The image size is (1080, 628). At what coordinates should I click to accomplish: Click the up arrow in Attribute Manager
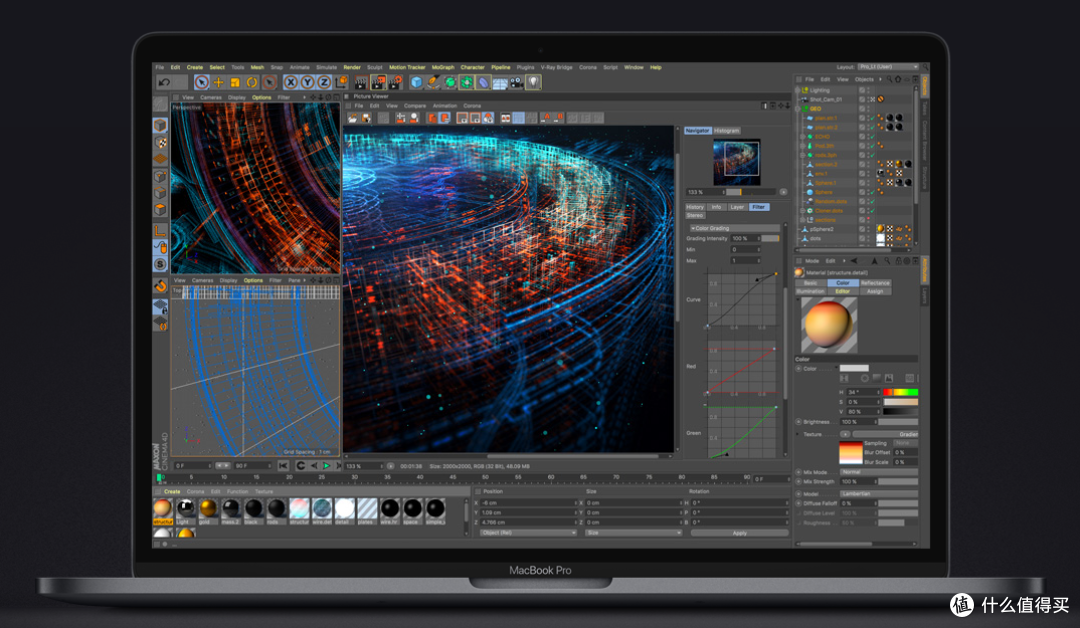(874, 261)
